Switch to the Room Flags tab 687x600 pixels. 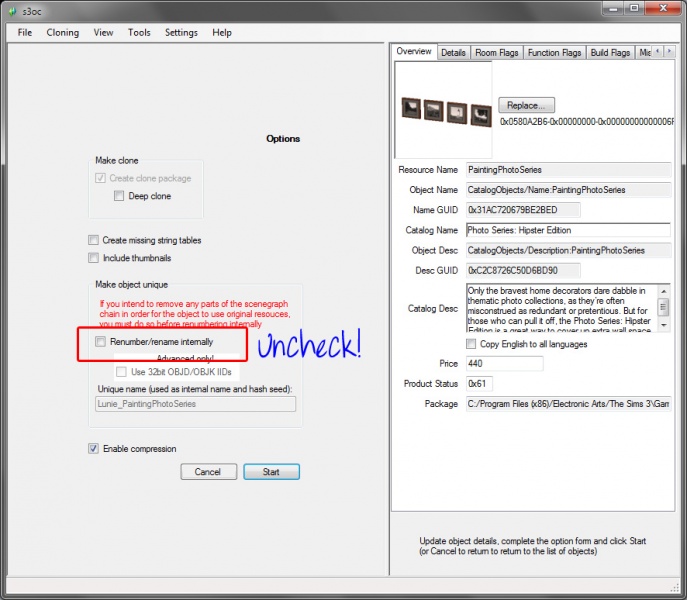point(496,53)
